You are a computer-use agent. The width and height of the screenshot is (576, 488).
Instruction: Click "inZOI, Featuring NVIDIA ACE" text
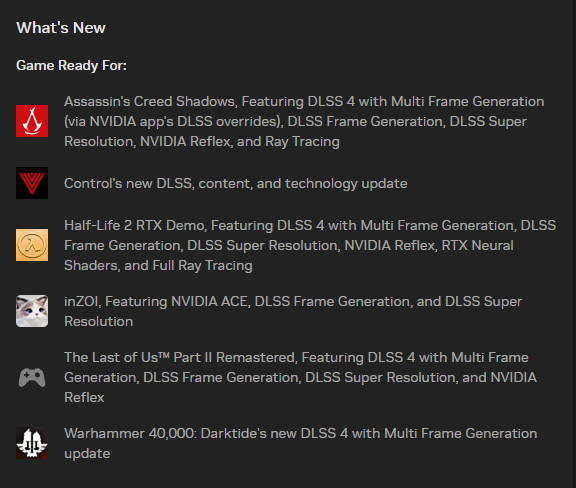[x=157, y=302]
